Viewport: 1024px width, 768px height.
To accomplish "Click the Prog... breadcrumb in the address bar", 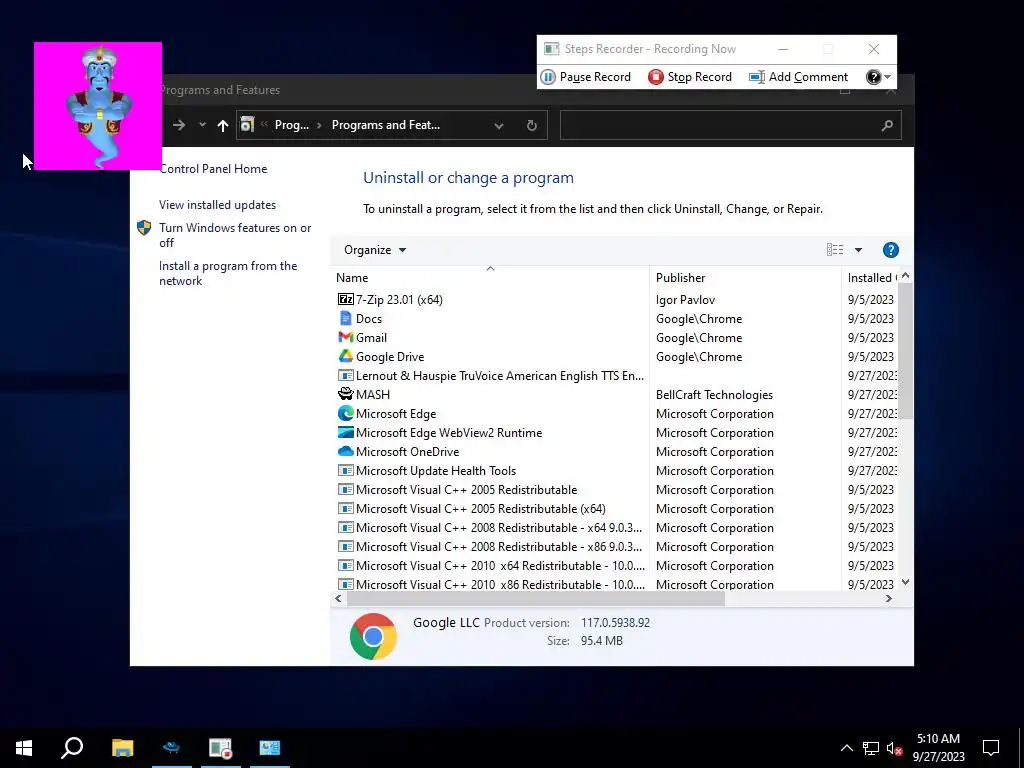I will [x=292, y=125].
